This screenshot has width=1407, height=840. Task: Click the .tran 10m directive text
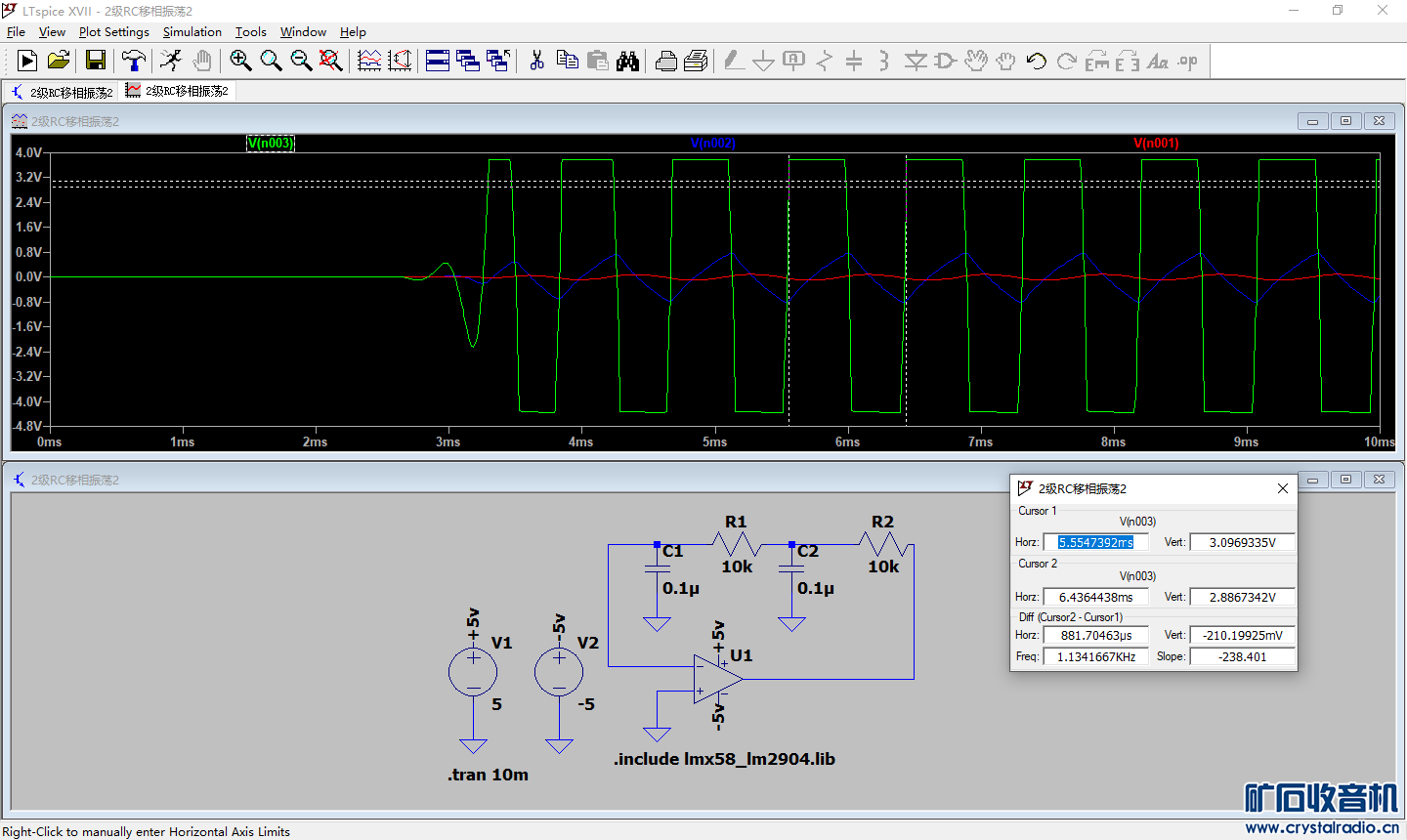(489, 775)
